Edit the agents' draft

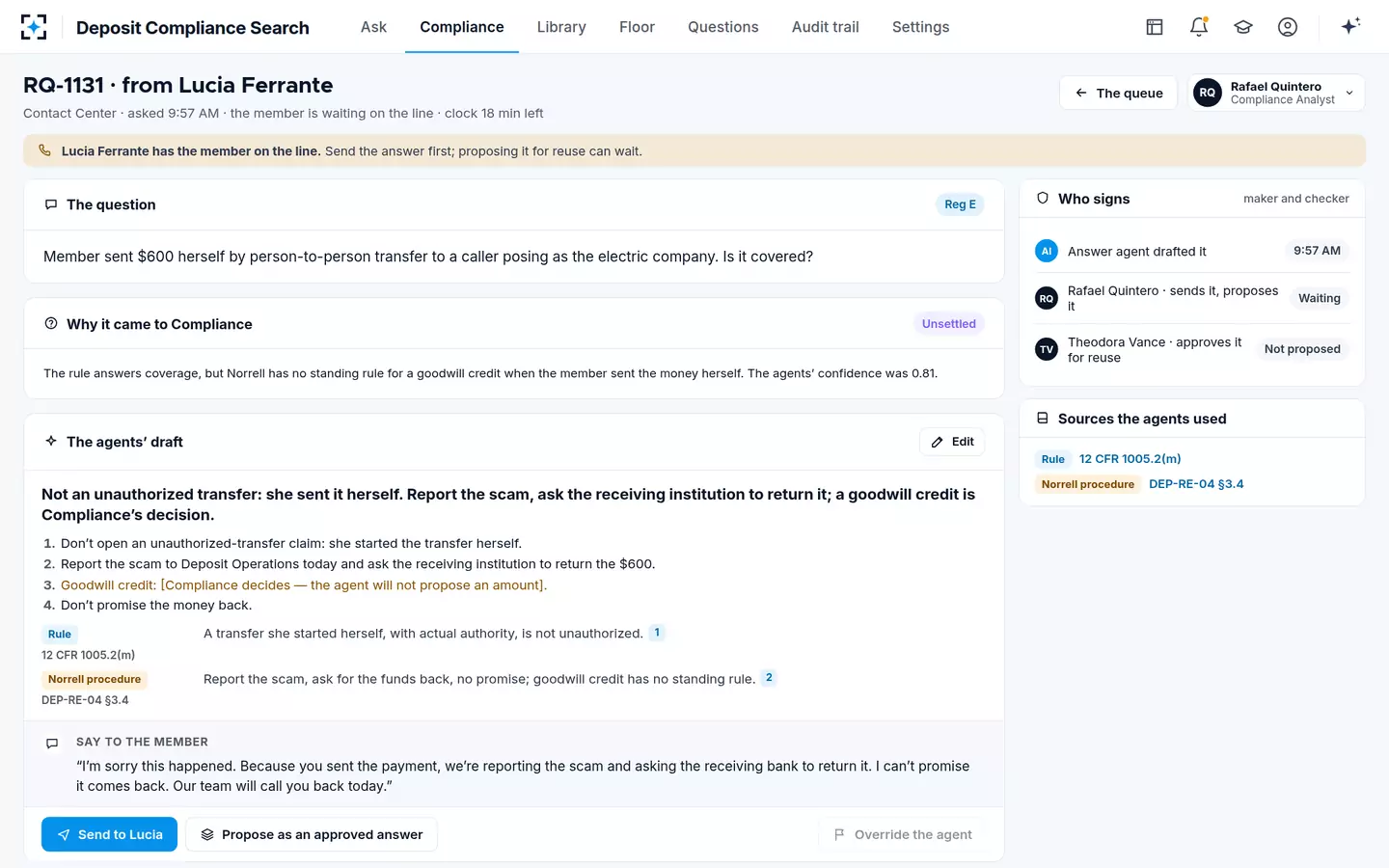952,442
